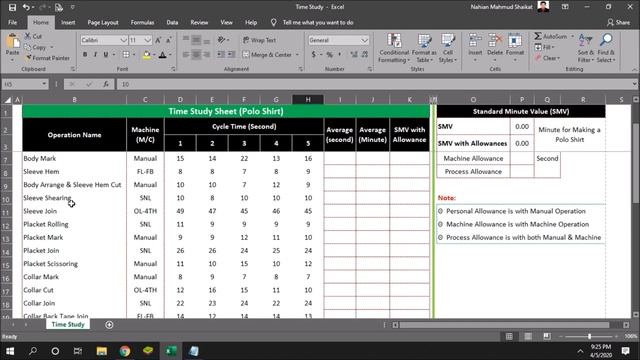Click the font color A swatch
This screenshot has height=360, width=640.
point(162,54)
